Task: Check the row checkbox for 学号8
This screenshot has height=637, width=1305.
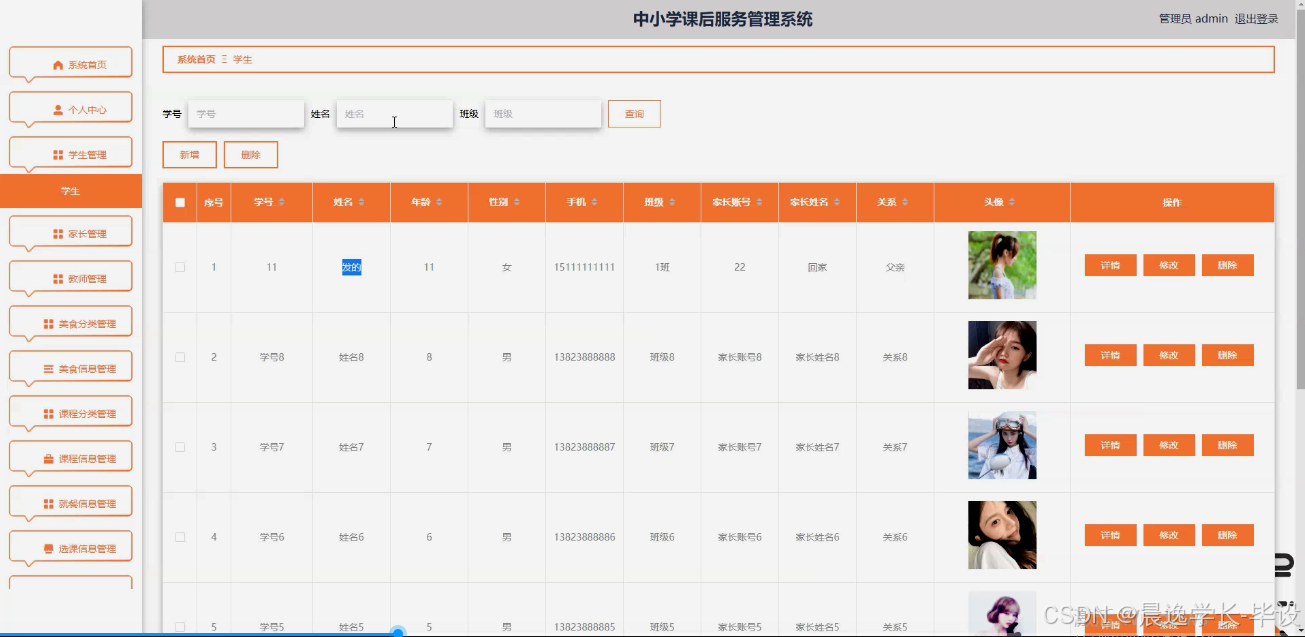Action: [x=180, y=357]
